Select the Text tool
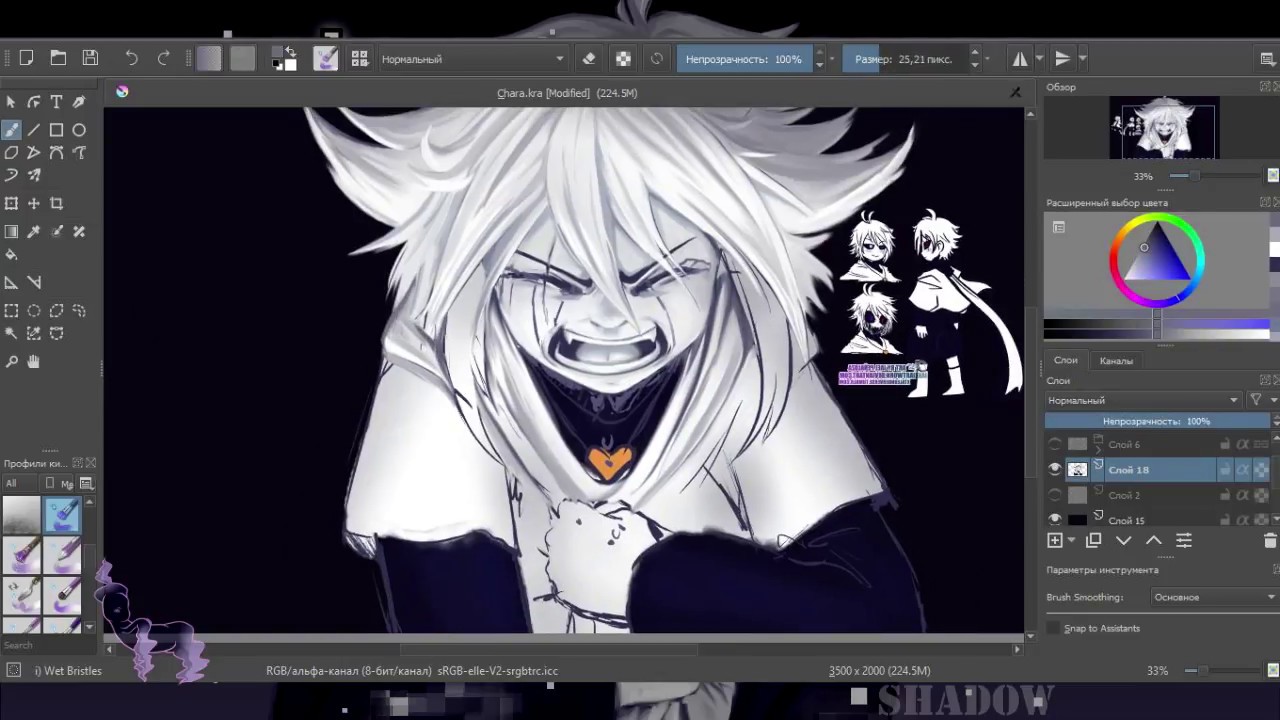This screenshot has height=720, width=1280. tap(56, 102)
